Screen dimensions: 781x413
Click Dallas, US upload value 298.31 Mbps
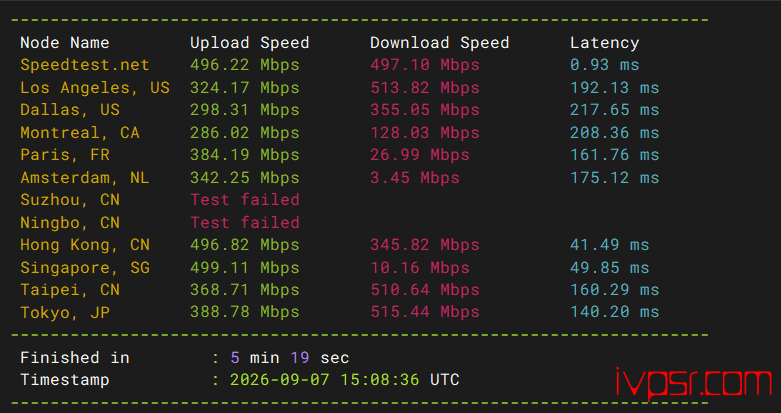point(245,110)
